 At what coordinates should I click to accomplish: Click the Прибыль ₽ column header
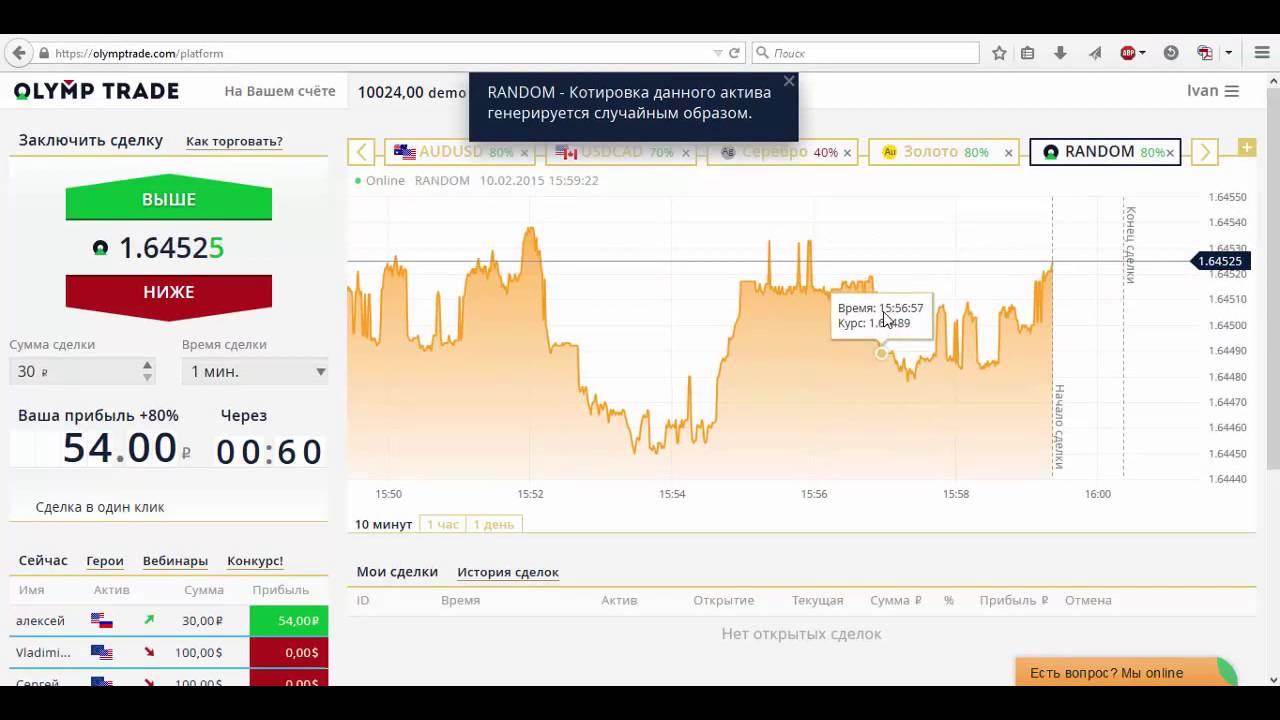[x=1014, y=601]
